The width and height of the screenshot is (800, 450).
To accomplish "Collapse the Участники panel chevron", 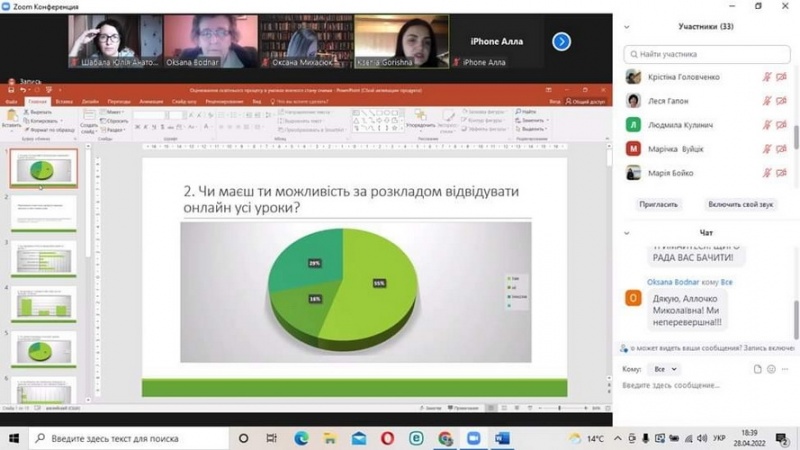I will (x=628, y=27).
